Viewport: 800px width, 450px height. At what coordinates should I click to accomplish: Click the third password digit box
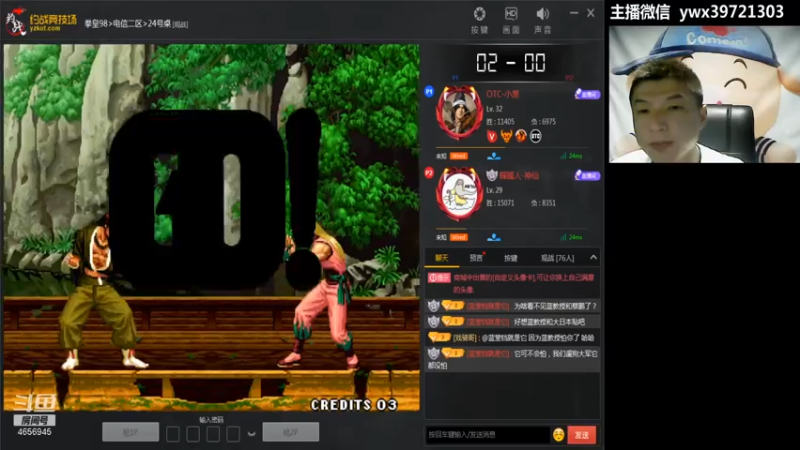(213, 434)
